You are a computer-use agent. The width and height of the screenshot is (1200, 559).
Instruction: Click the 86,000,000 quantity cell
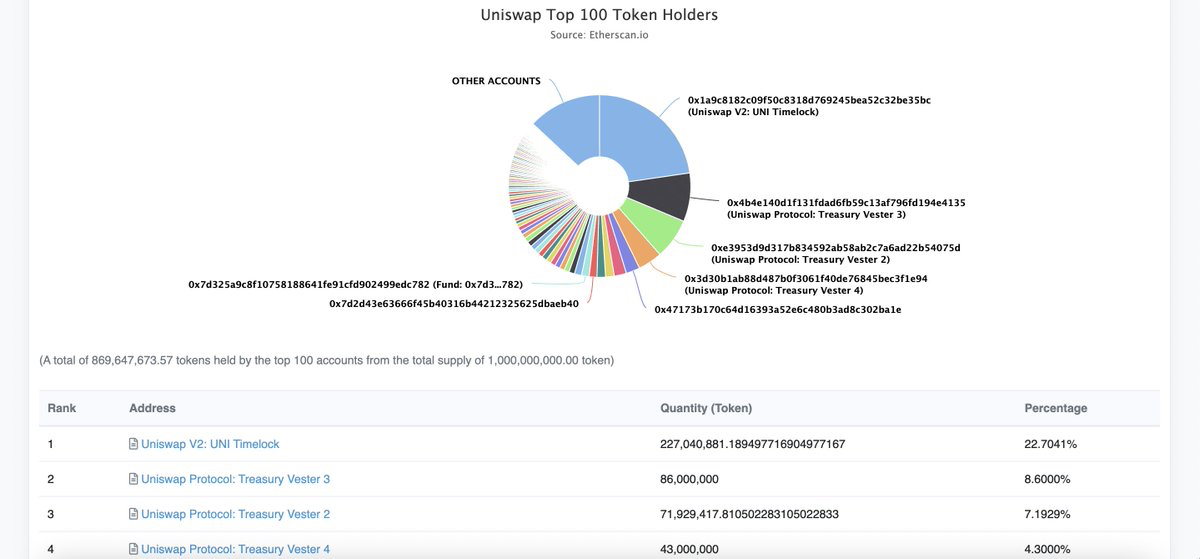(691, 479)
